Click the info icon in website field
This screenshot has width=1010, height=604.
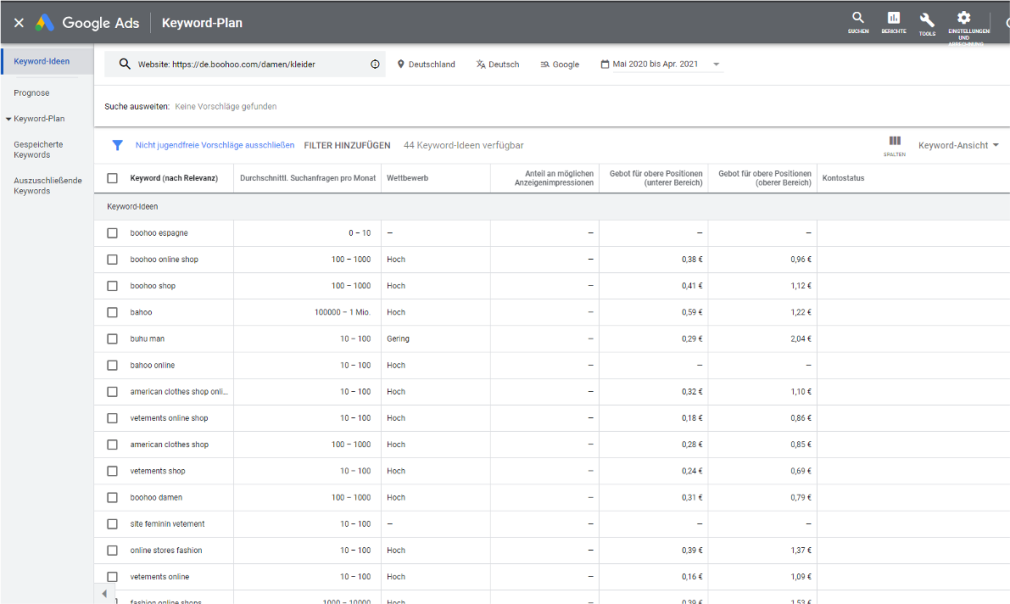[375, 64]
